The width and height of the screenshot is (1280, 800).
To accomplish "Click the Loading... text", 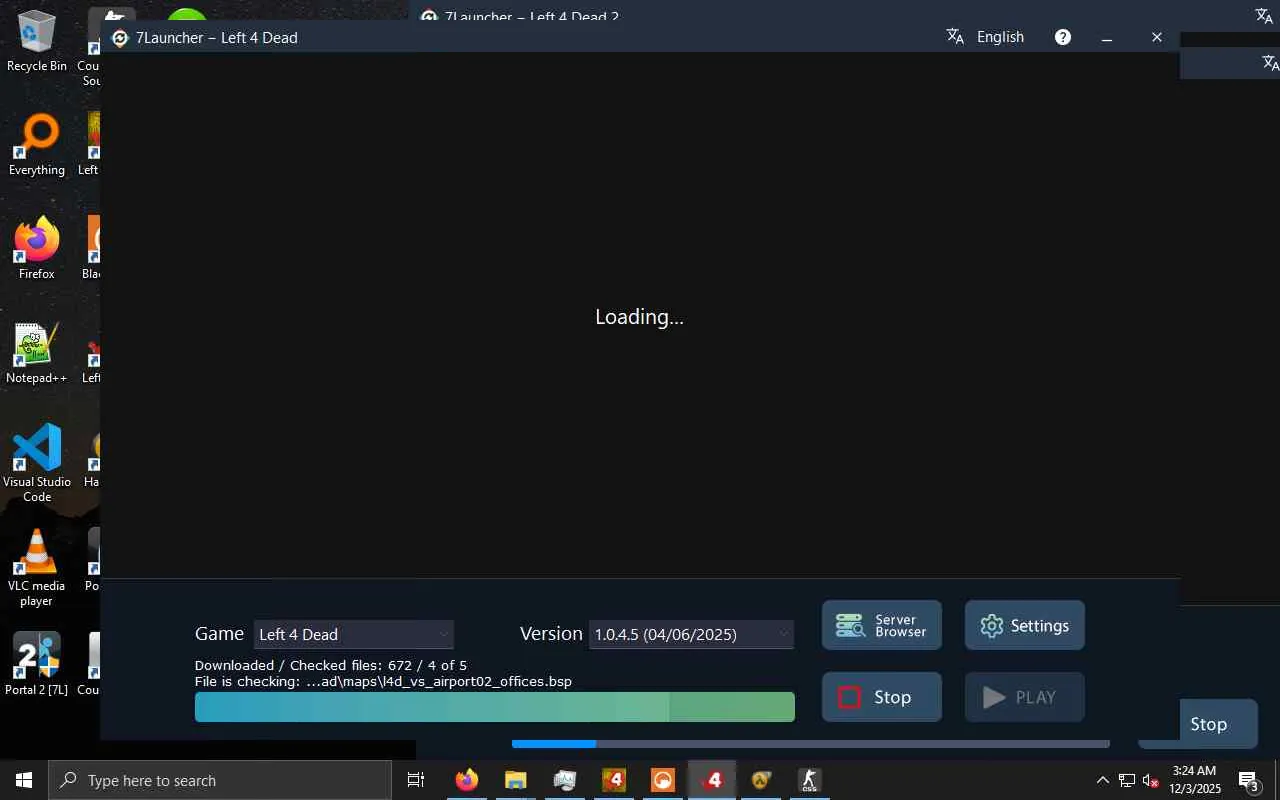I will click(x=640, y=317).
